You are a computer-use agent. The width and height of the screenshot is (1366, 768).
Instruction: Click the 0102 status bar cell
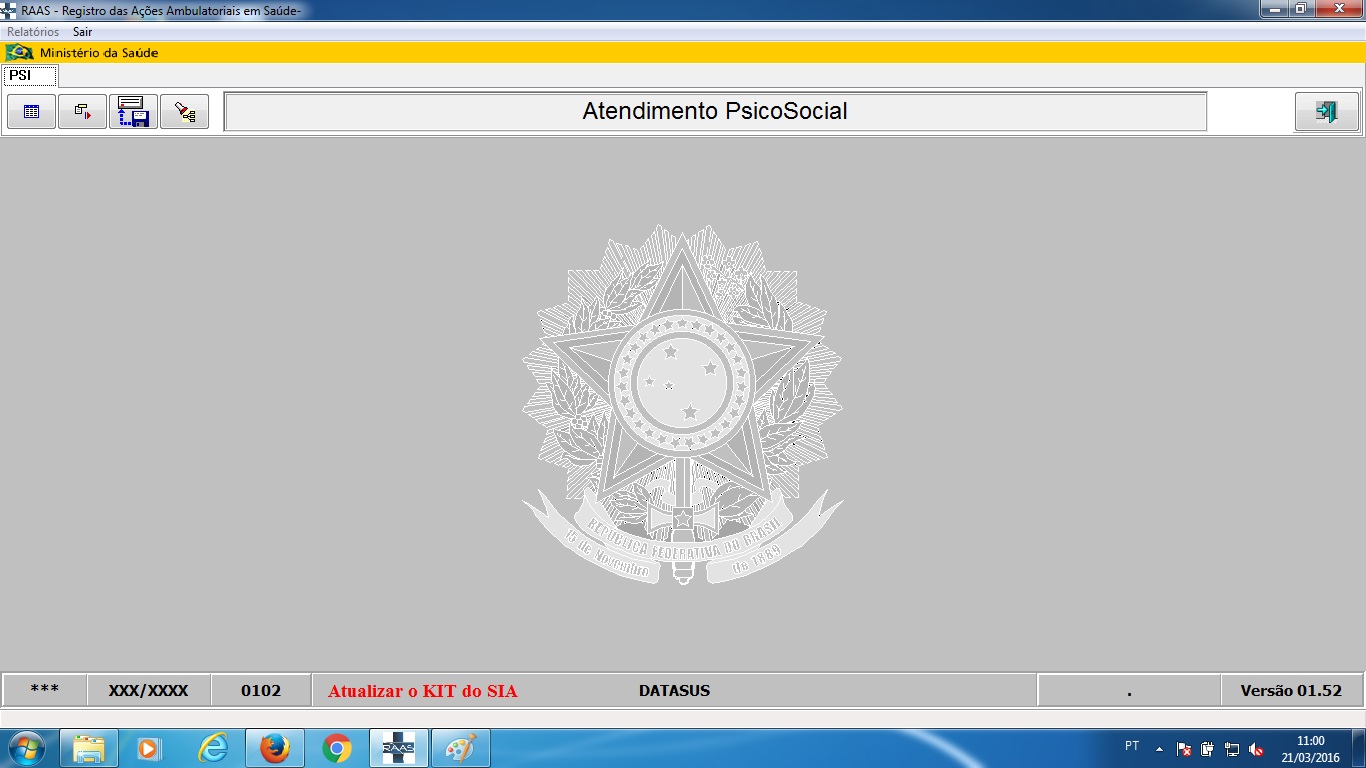[x=261, y=691]
